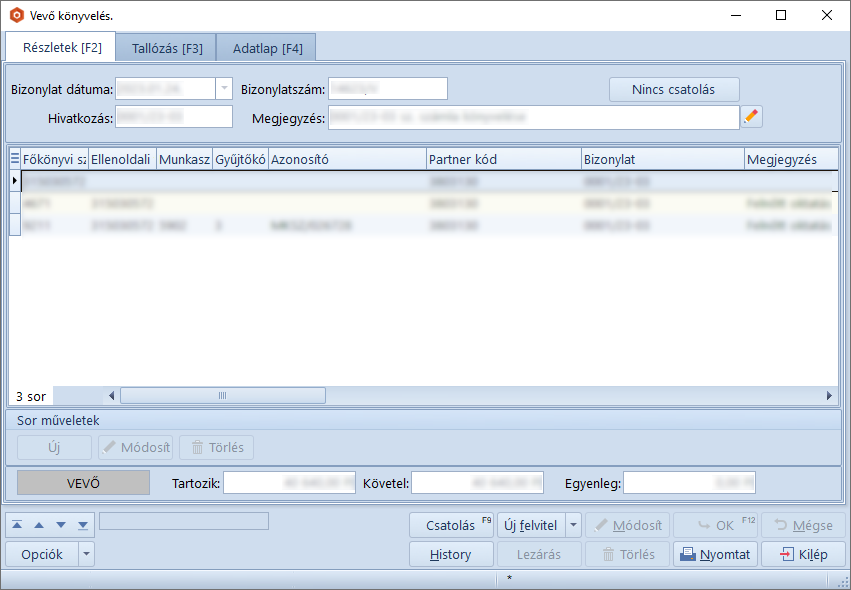851x590 pixels.
Task: Click the Nincs csatolás button
Action: (673, 89)
